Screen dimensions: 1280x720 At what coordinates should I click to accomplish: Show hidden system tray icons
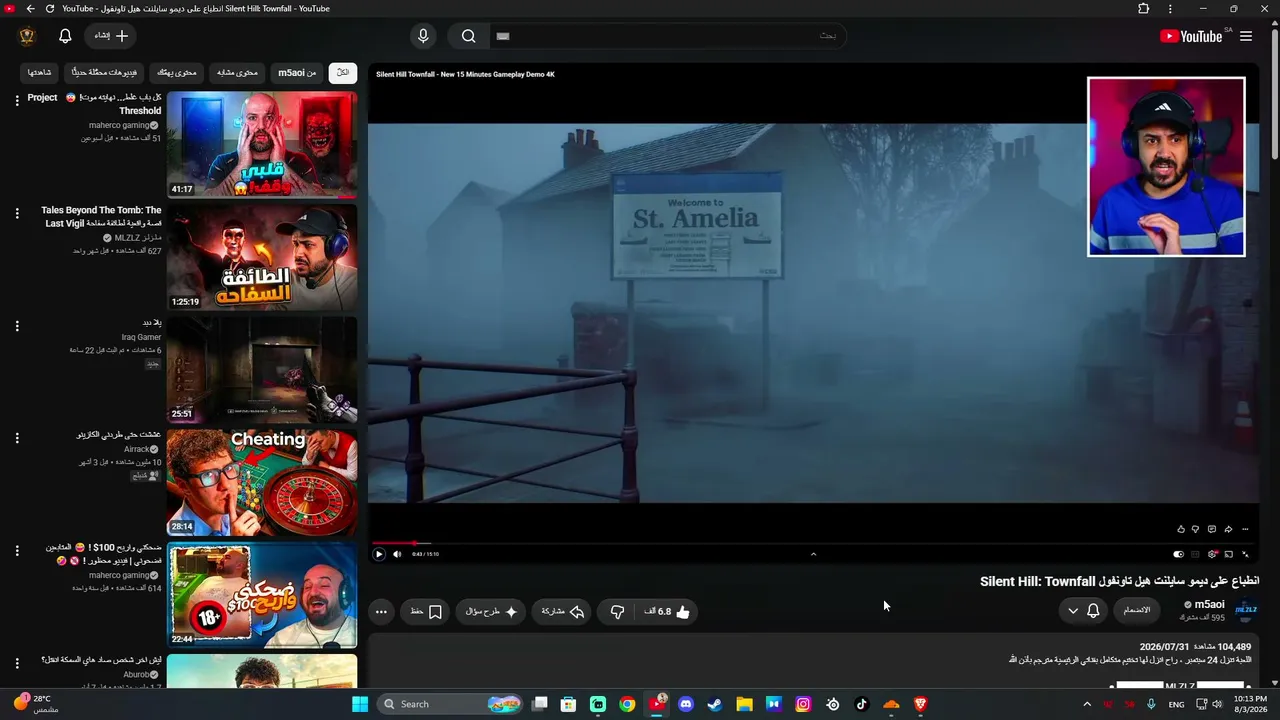(1087, 704)
